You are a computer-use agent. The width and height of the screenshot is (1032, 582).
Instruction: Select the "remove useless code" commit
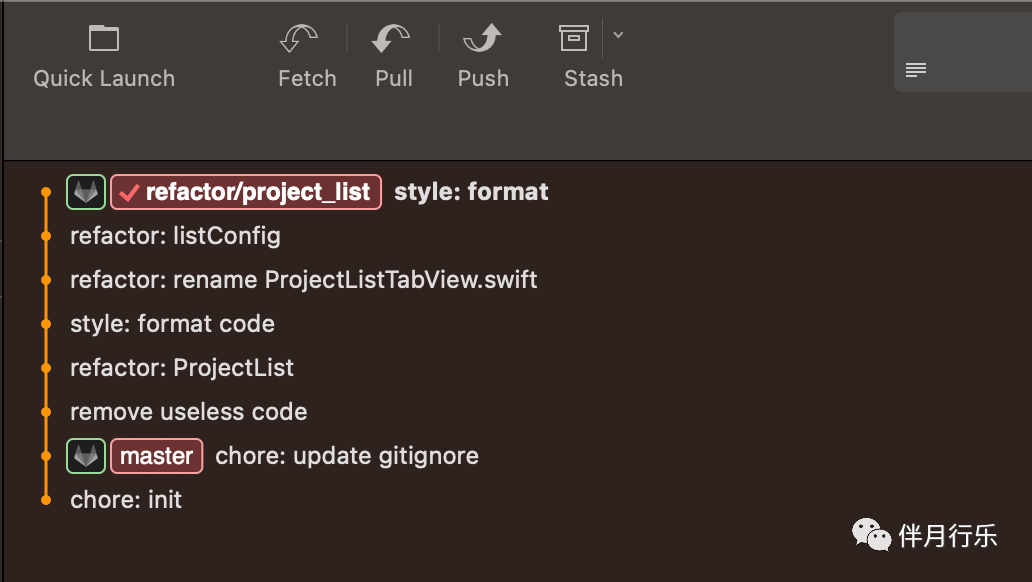tap(188, 412)
